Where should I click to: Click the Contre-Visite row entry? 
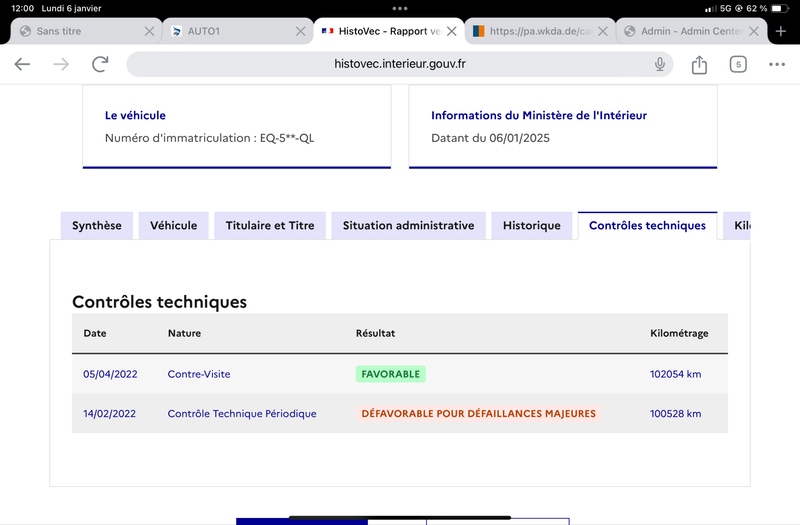point(399,374)
